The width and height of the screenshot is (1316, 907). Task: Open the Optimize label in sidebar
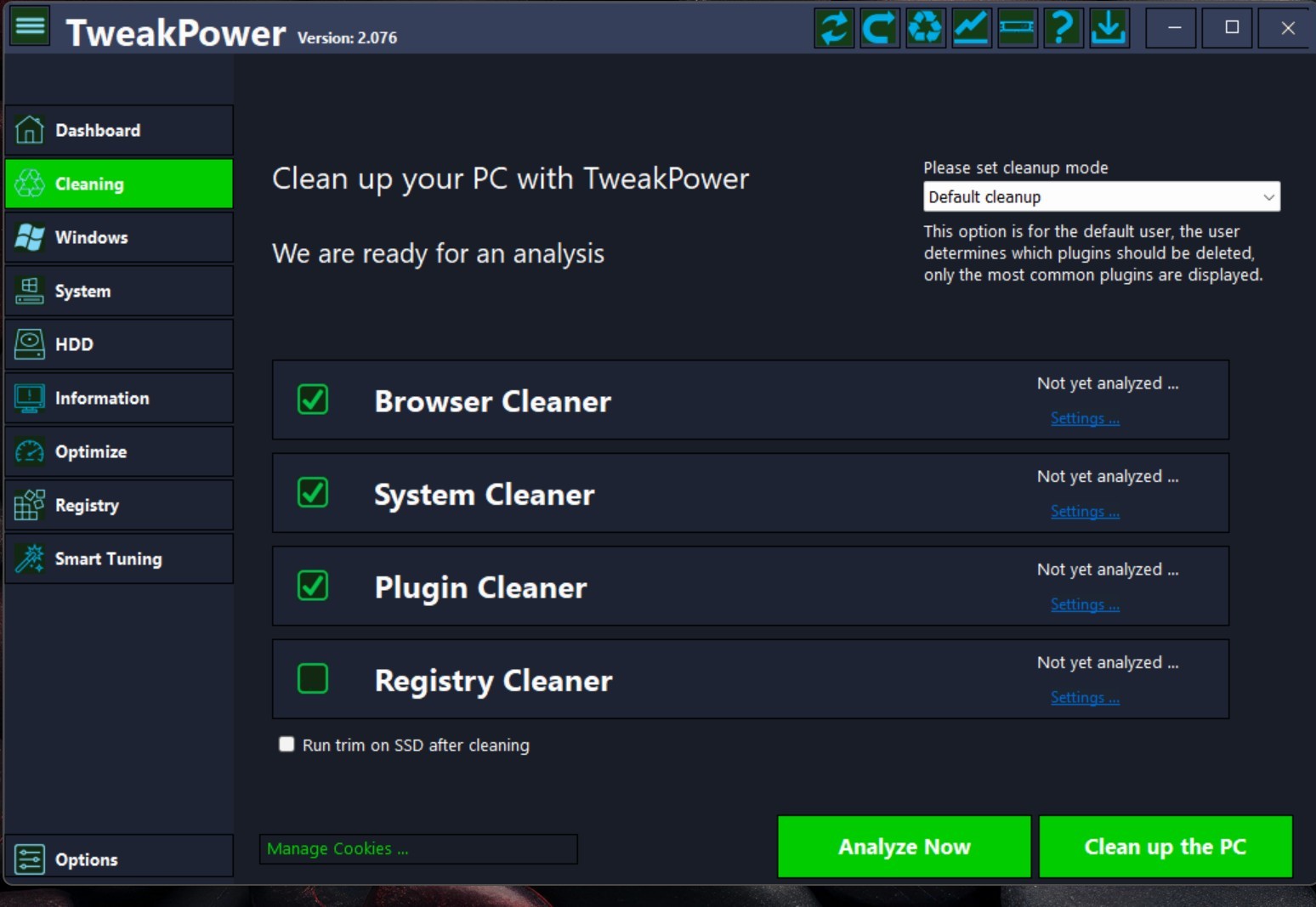point(91,451)
